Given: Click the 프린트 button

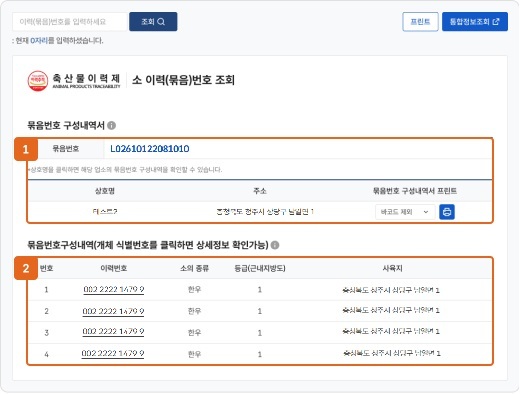Looking at the screenshot, I should coord(420,22).
